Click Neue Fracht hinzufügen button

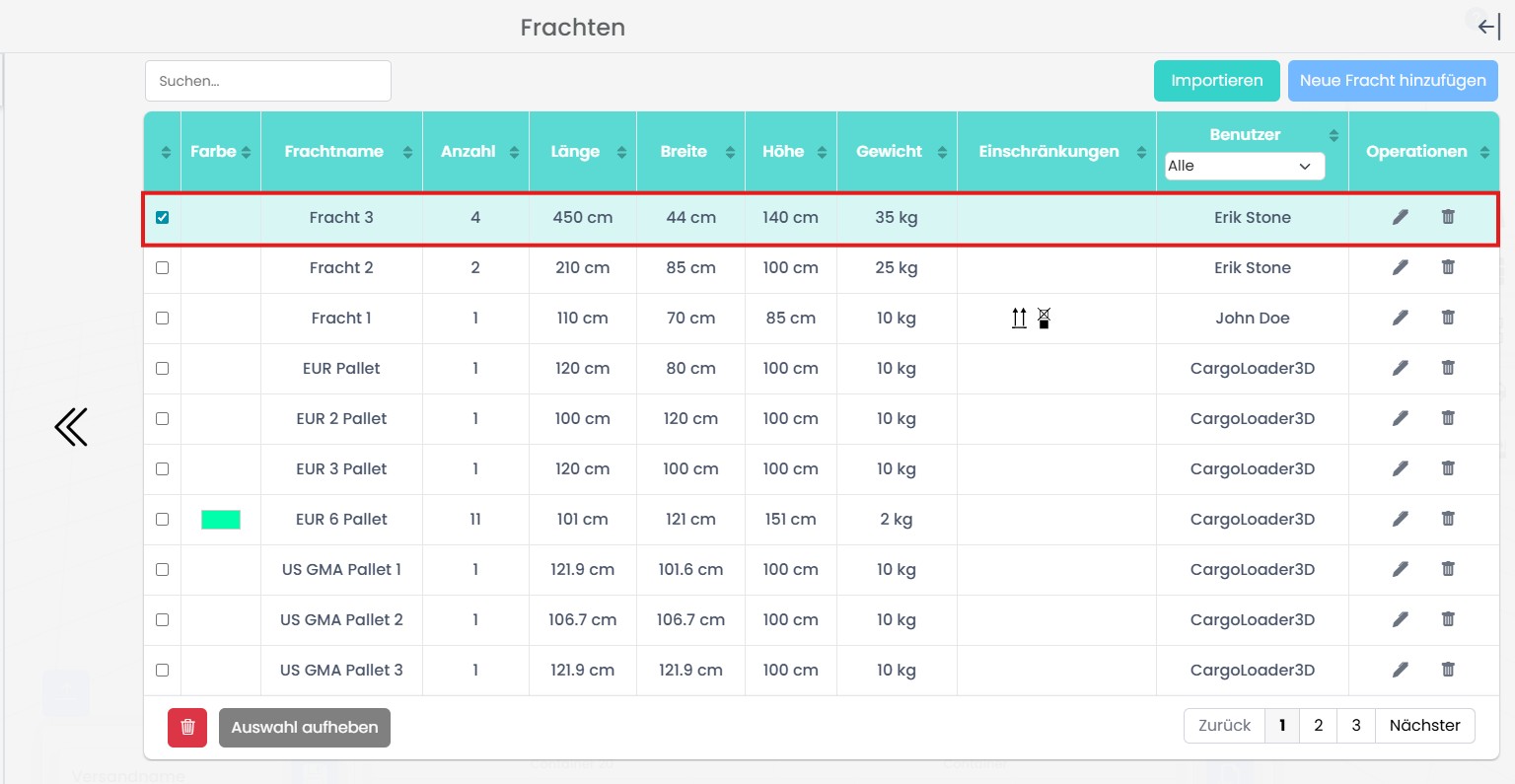click(1392, 81)
